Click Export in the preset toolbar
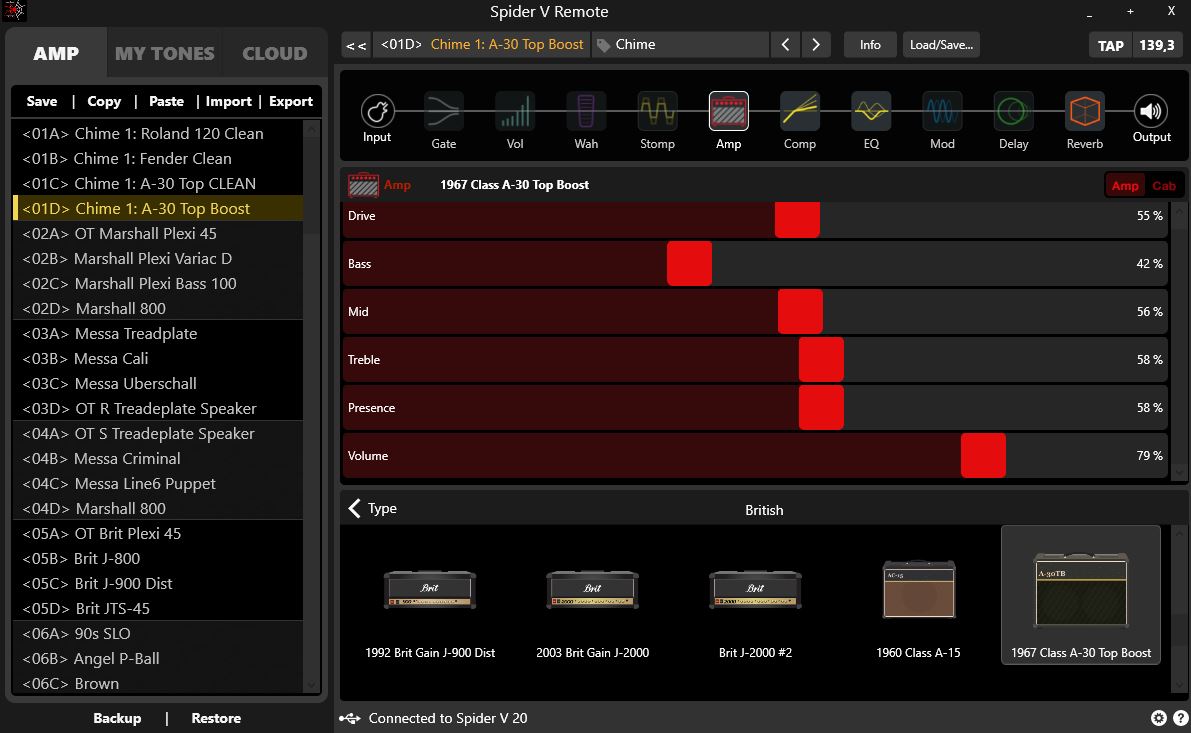The width and height of the screenshot is (1191, 733). (x=291, y=101)
